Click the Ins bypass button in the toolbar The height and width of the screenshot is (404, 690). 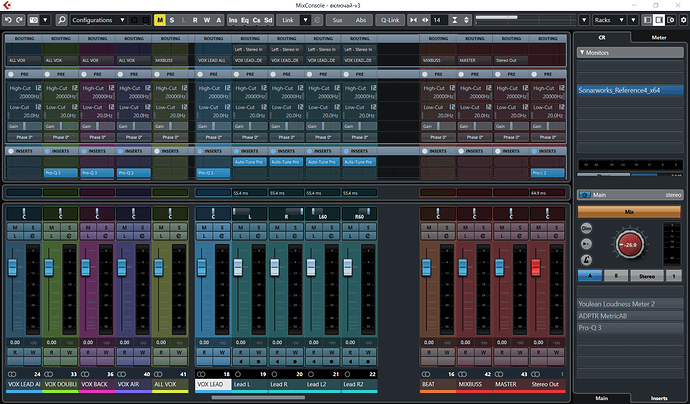(x=233, y=20)
